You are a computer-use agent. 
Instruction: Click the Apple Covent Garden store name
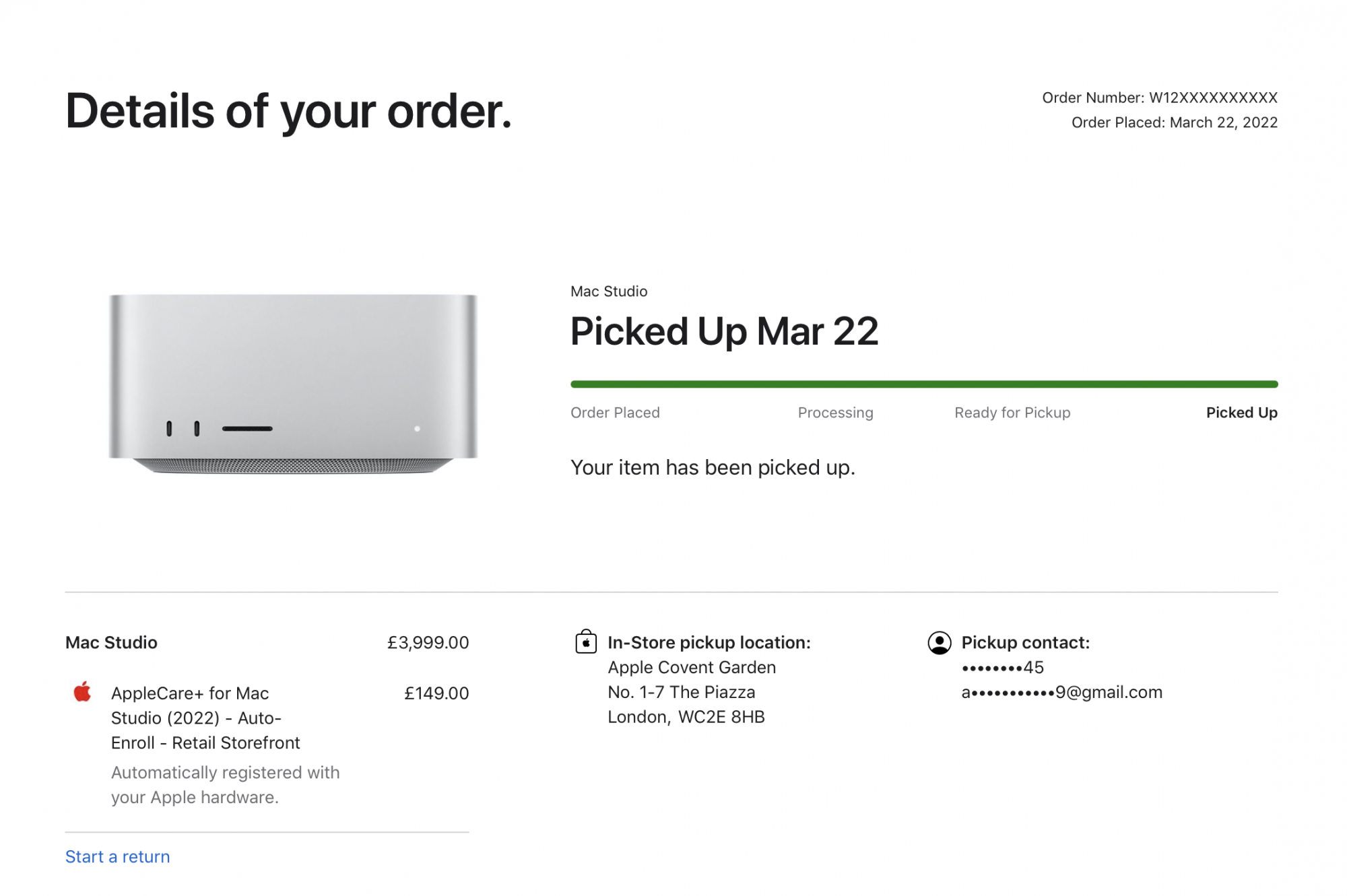coord(692,667)
